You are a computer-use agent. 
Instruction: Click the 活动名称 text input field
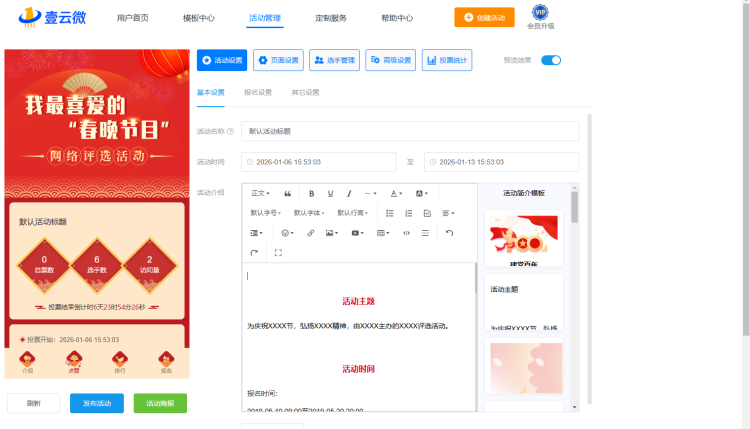coord(410,131)
